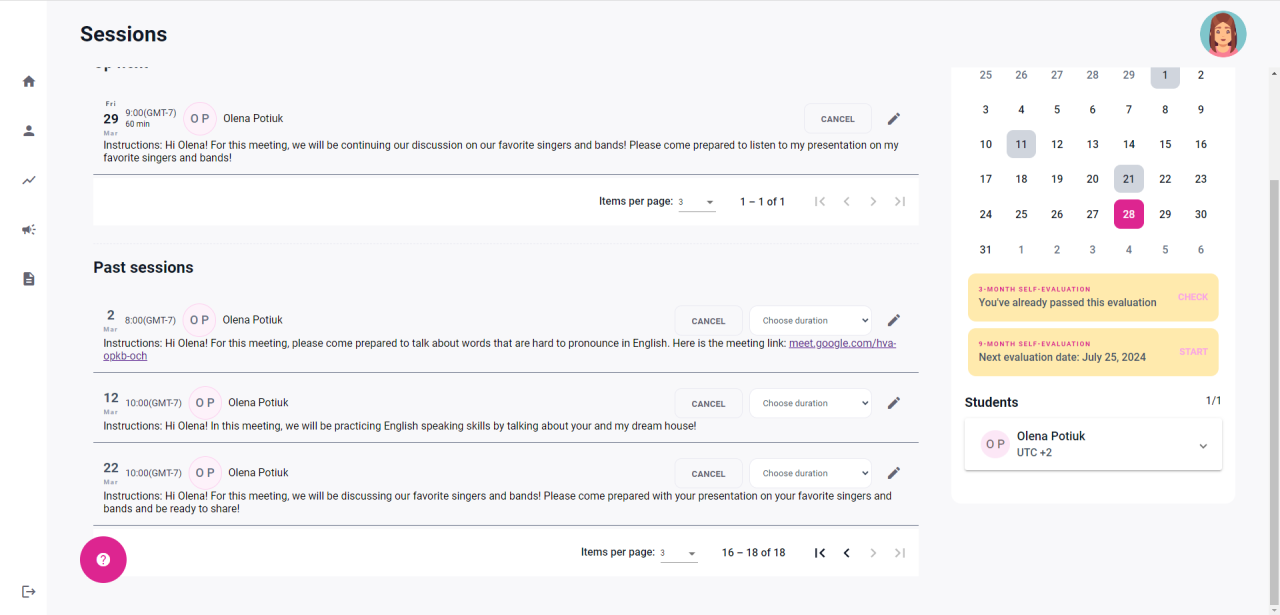Open the Home icon in sidebar
The width and height of the screenshot is (1280, 615).
[x=29, y=81]
